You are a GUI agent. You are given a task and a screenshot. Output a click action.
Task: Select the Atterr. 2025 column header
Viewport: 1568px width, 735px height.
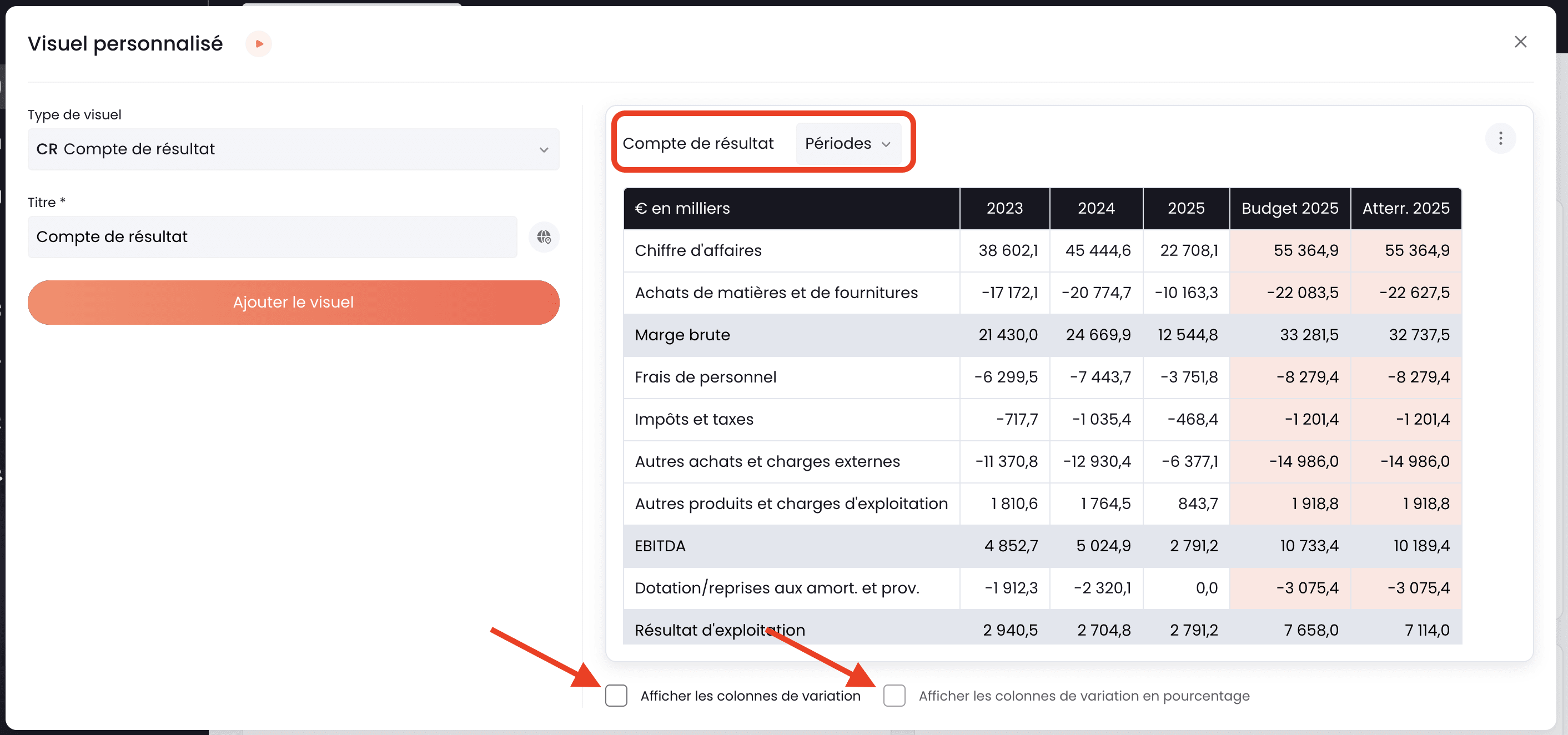[x=1406, y=209]
